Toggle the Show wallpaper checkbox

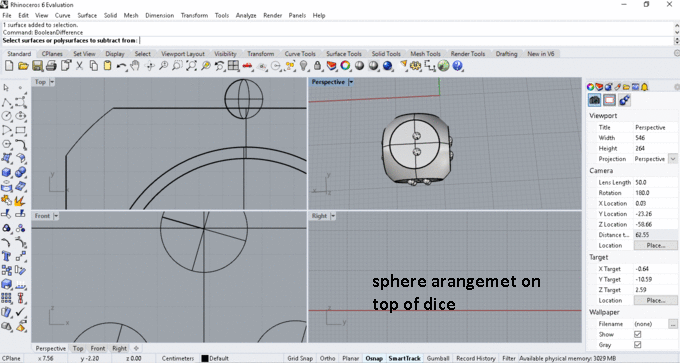point(638,334)
